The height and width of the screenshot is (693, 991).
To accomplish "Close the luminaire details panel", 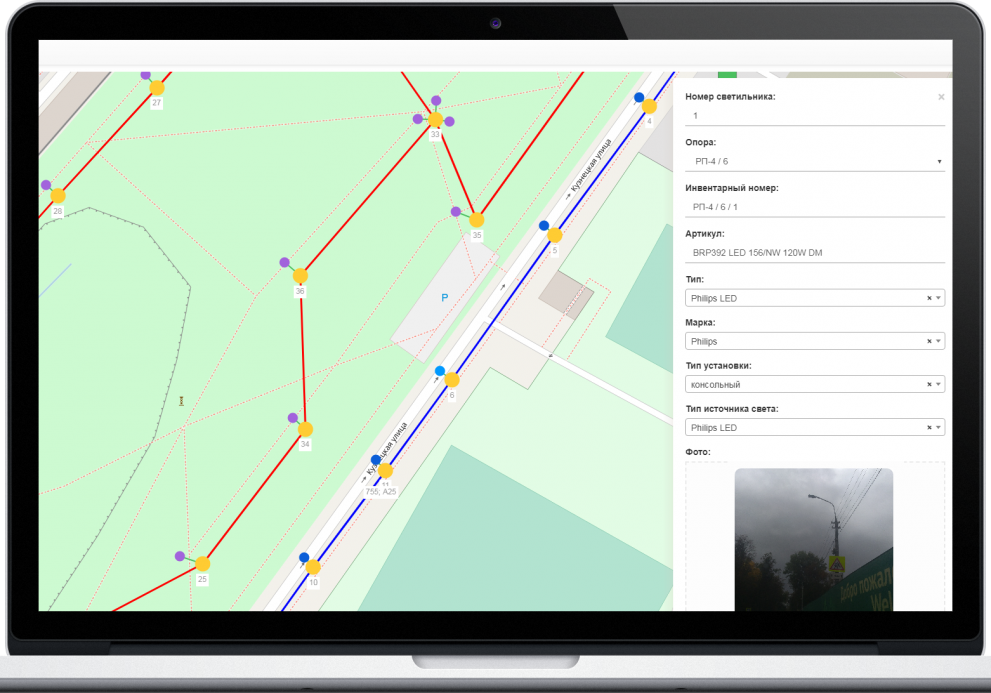I will (x=940, y=97).
